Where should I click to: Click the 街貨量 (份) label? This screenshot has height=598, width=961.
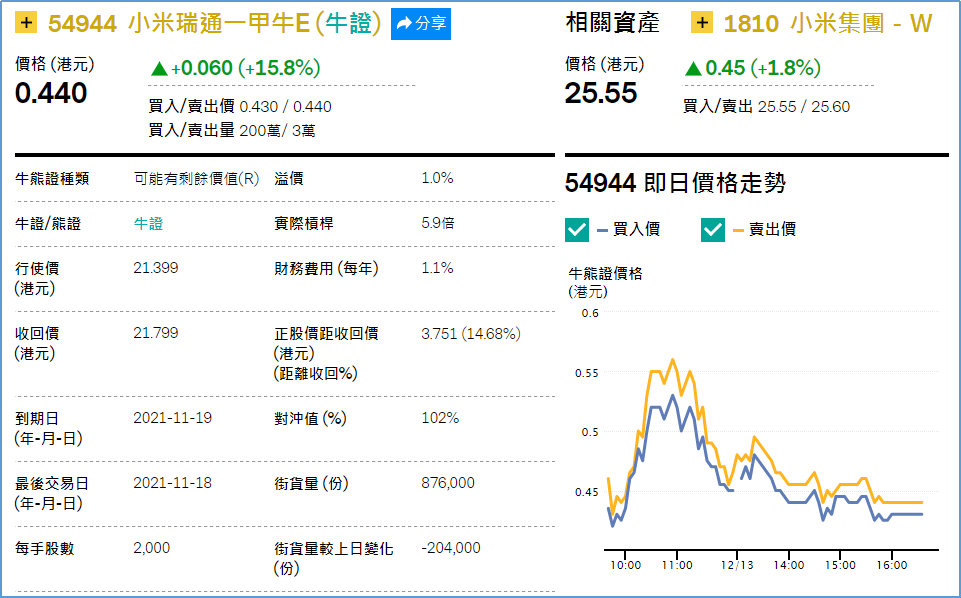[x=311, y=483]
